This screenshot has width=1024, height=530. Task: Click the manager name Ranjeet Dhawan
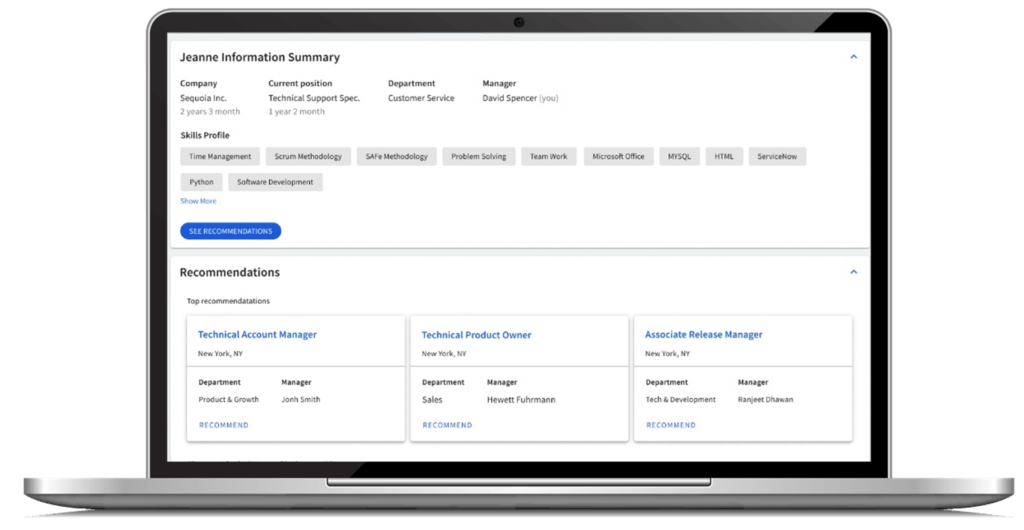[x=765, y=399]
